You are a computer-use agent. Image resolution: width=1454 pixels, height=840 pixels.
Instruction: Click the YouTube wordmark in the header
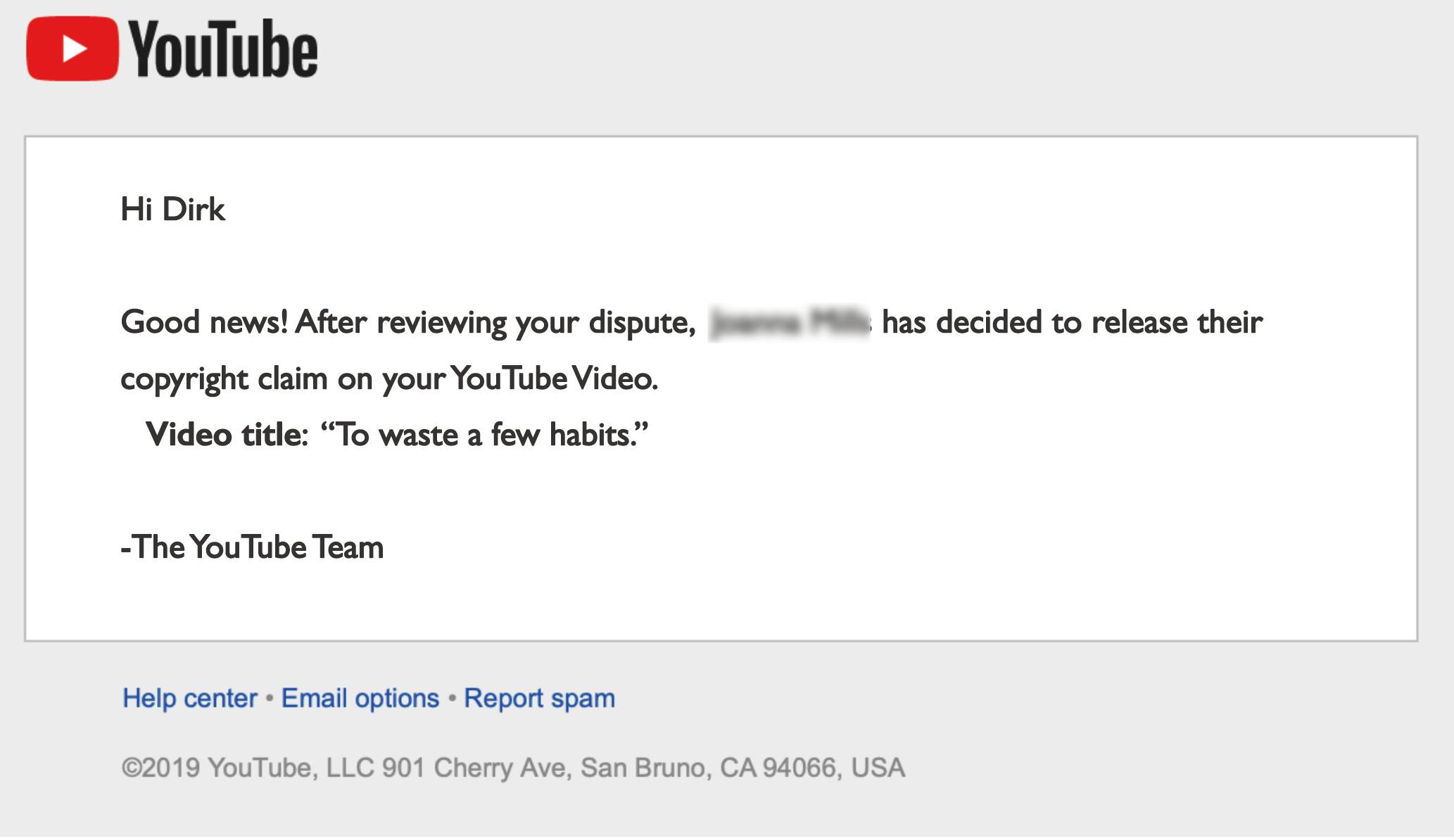[x=223, y=49]
